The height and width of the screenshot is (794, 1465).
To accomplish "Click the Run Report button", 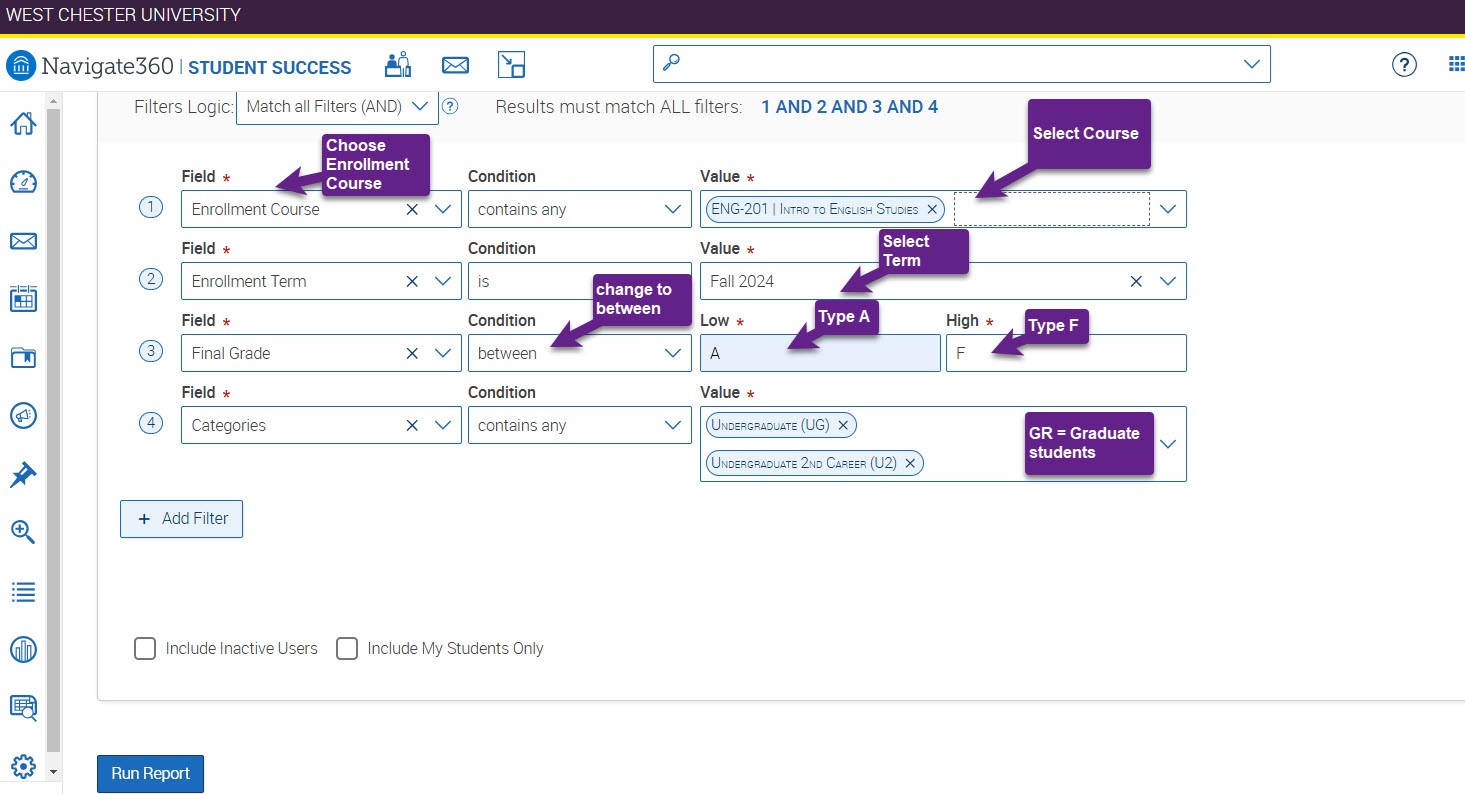I will click(x=150, y=774).
